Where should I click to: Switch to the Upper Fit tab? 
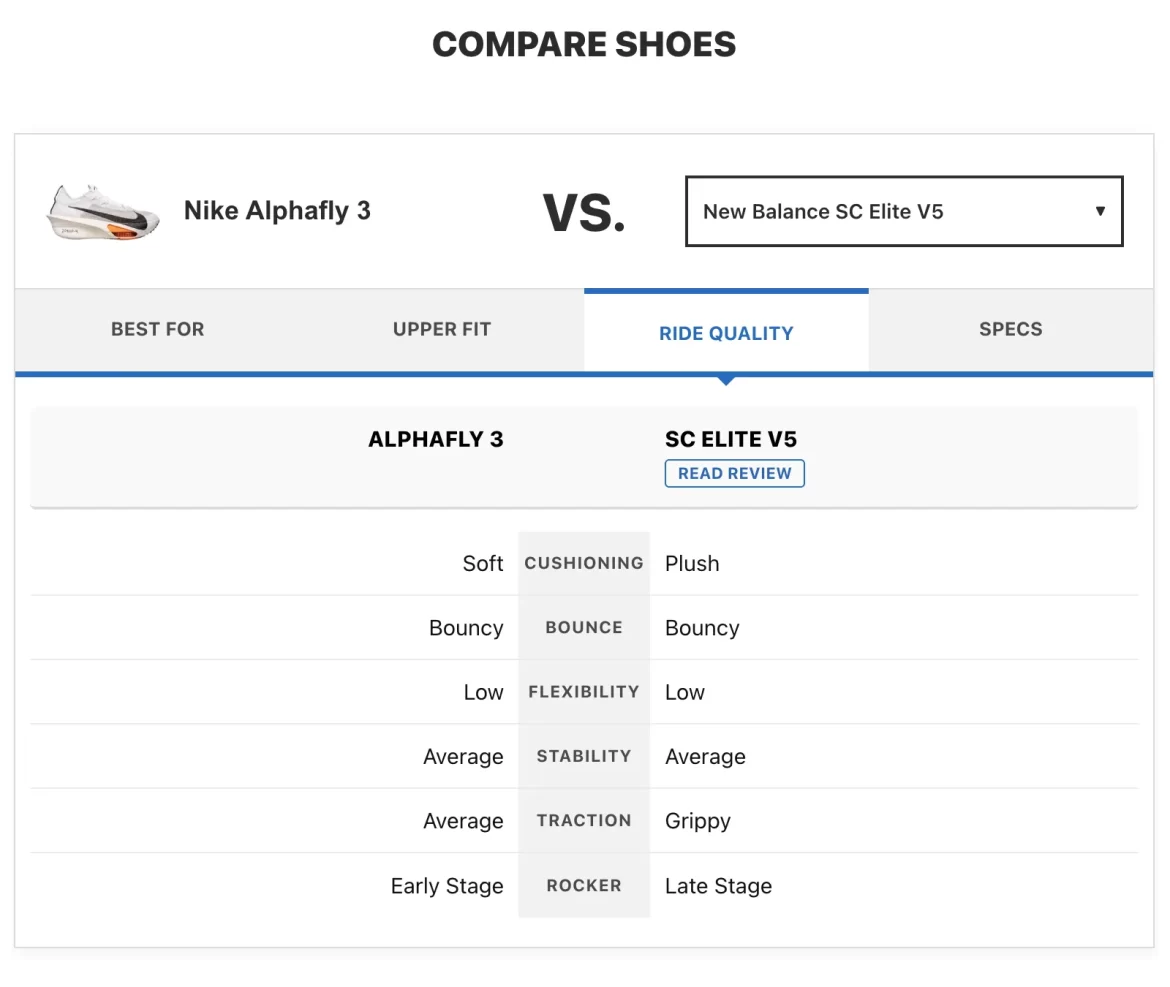click(x=442, y=329)
